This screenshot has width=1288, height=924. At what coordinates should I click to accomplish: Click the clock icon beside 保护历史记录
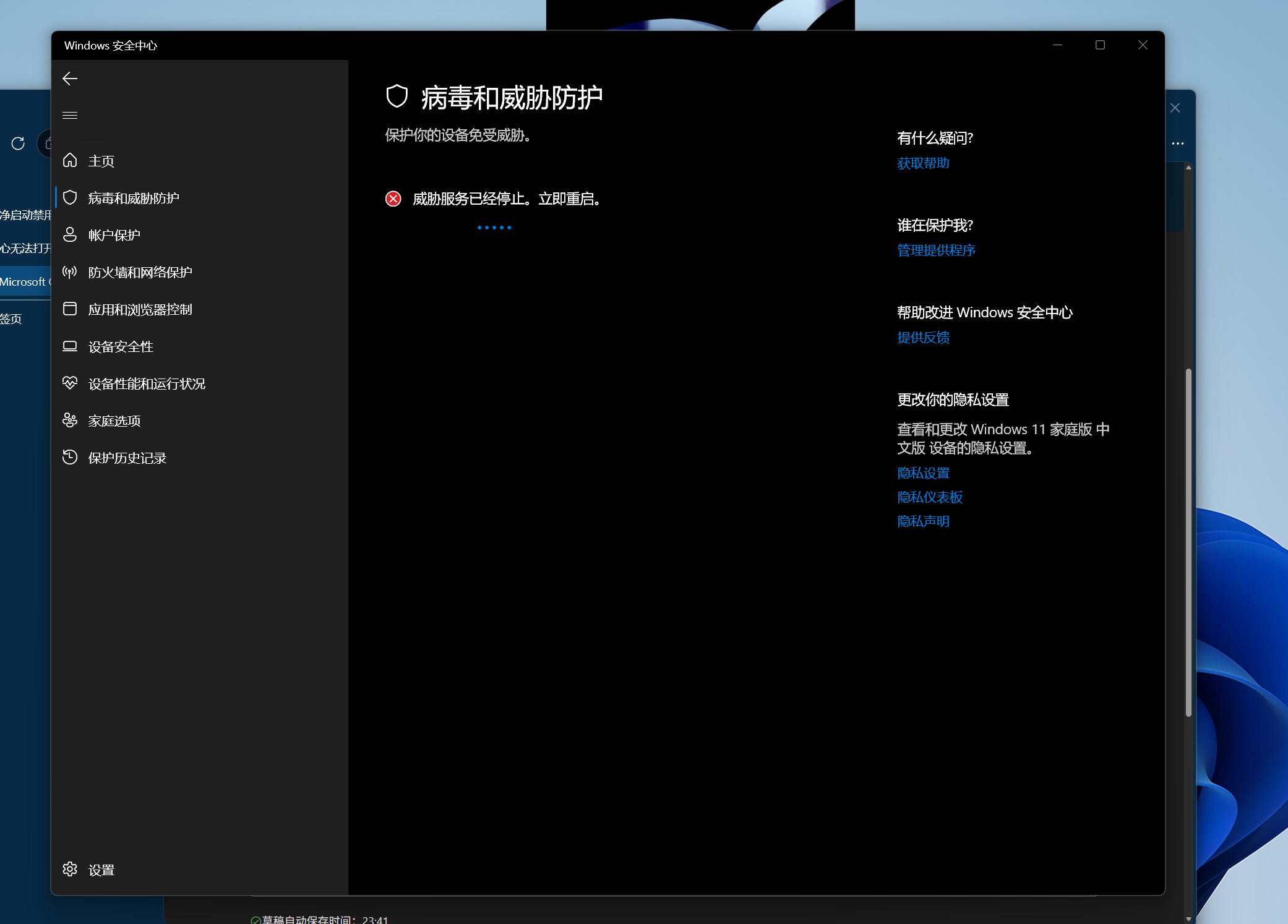pos(70,457)
